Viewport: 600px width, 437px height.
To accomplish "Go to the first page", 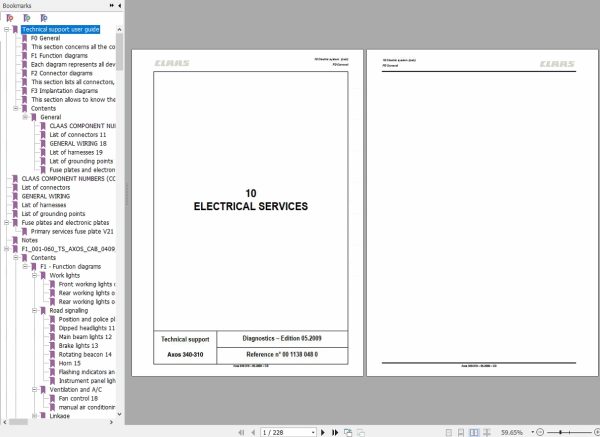I will point(241,432).
